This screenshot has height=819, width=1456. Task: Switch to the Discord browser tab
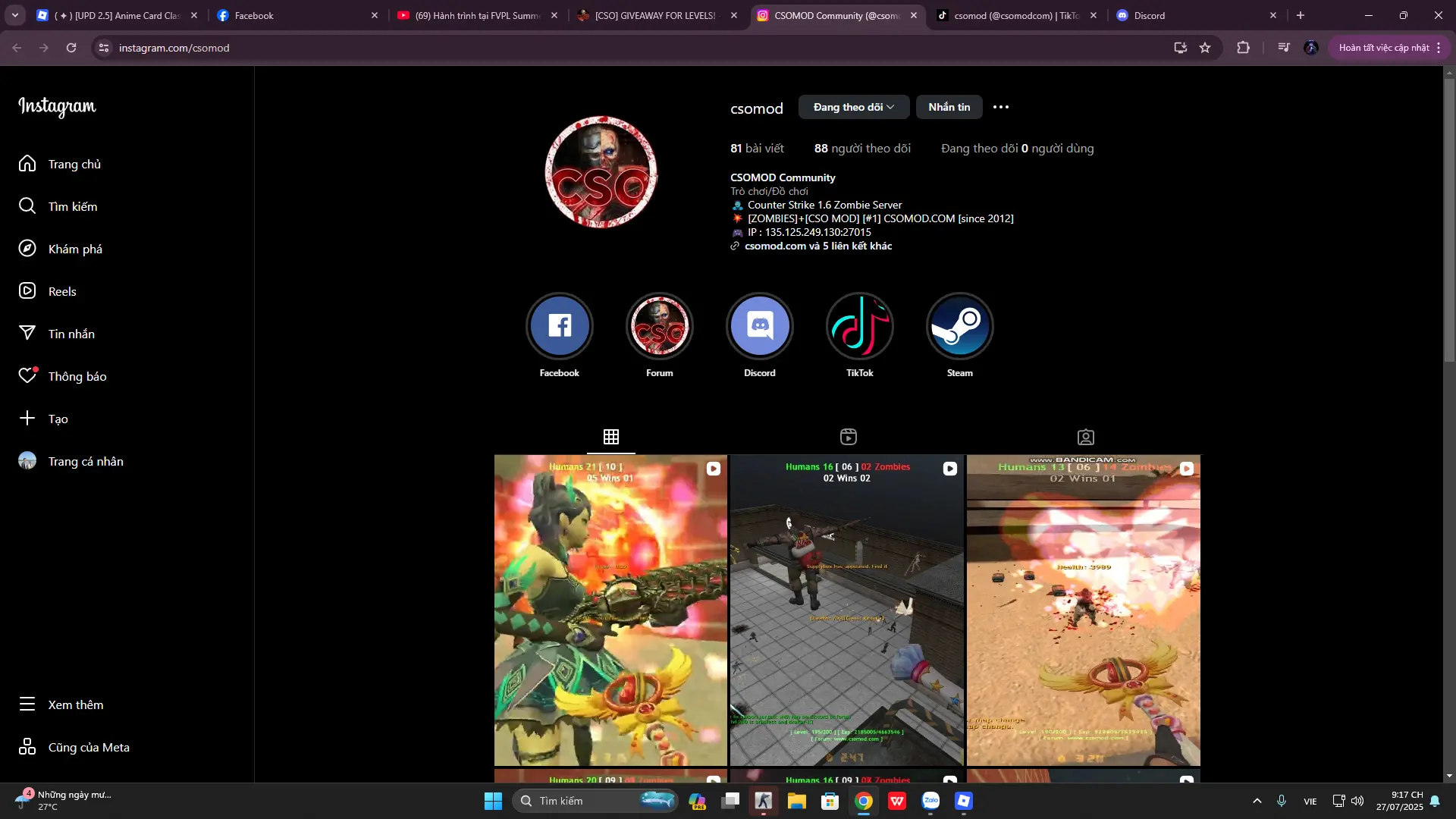pyautogui.click(x=1196, y=15)
